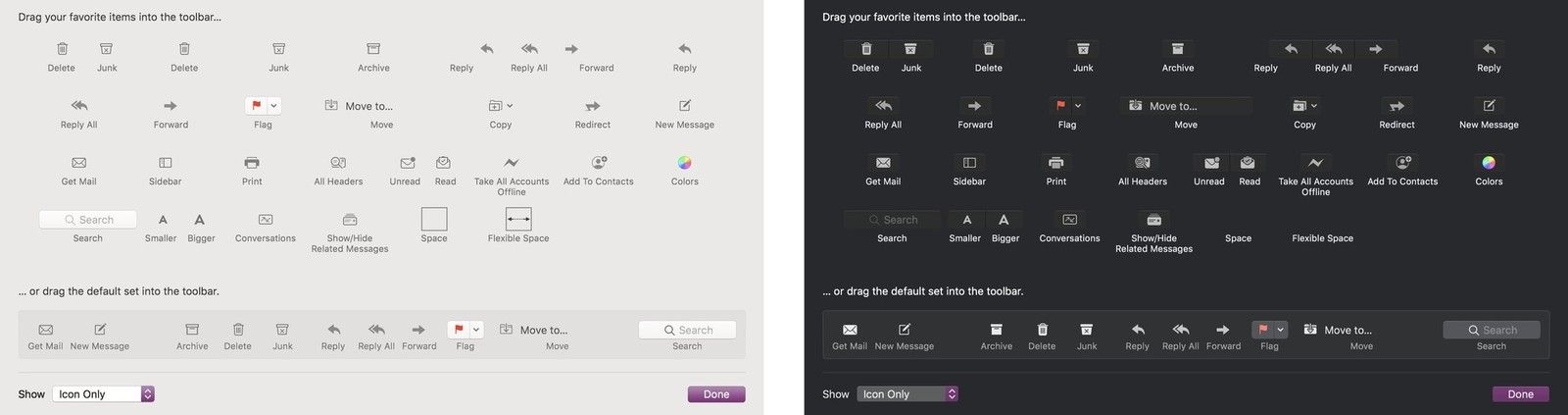Viewport: 1568px width, 415px height.
Task: Toggle the Unread icon in the light panel
Action: tap(406, 163)
